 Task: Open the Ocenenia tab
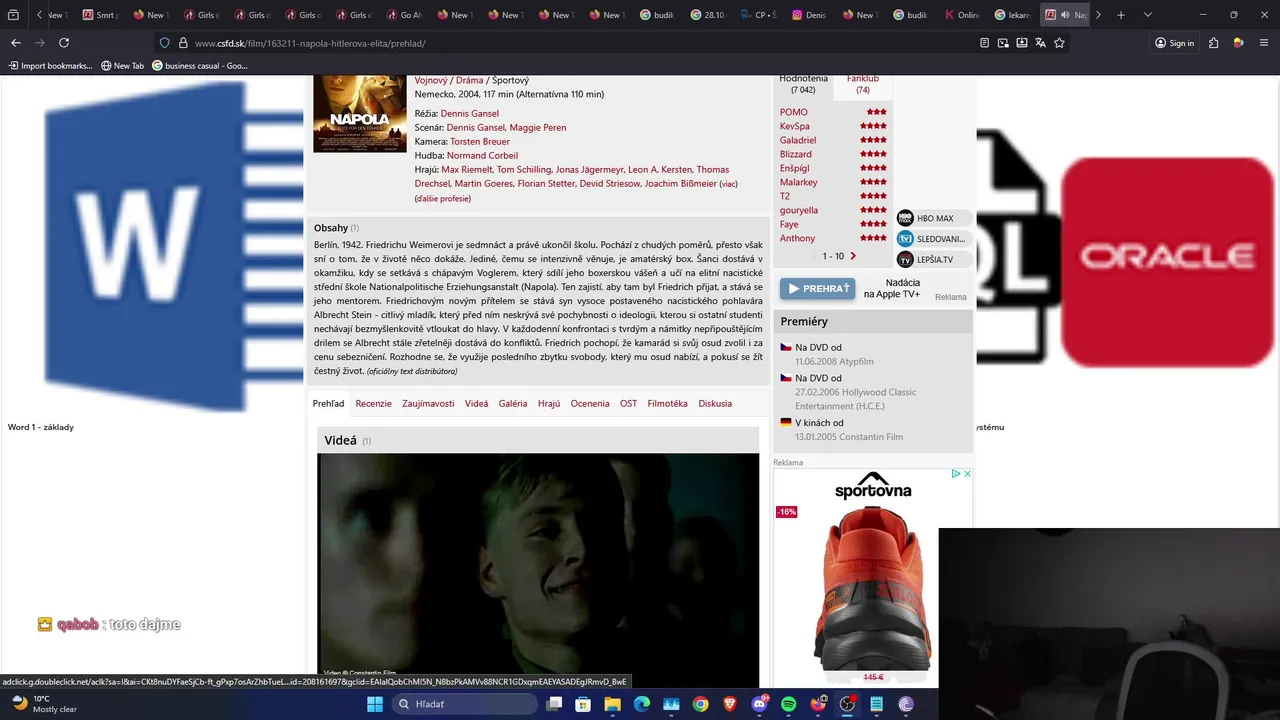coord(590,403)
